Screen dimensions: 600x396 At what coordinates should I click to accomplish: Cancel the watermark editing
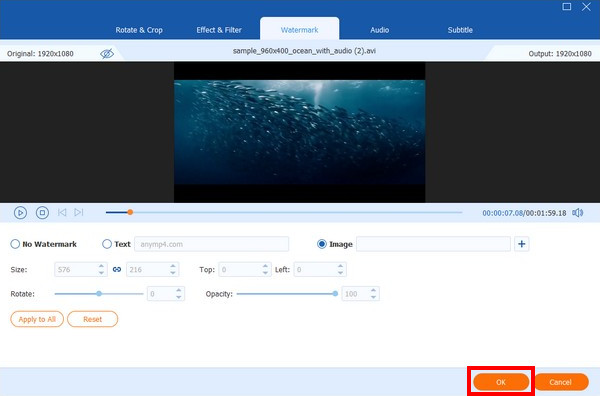point(561,382)
